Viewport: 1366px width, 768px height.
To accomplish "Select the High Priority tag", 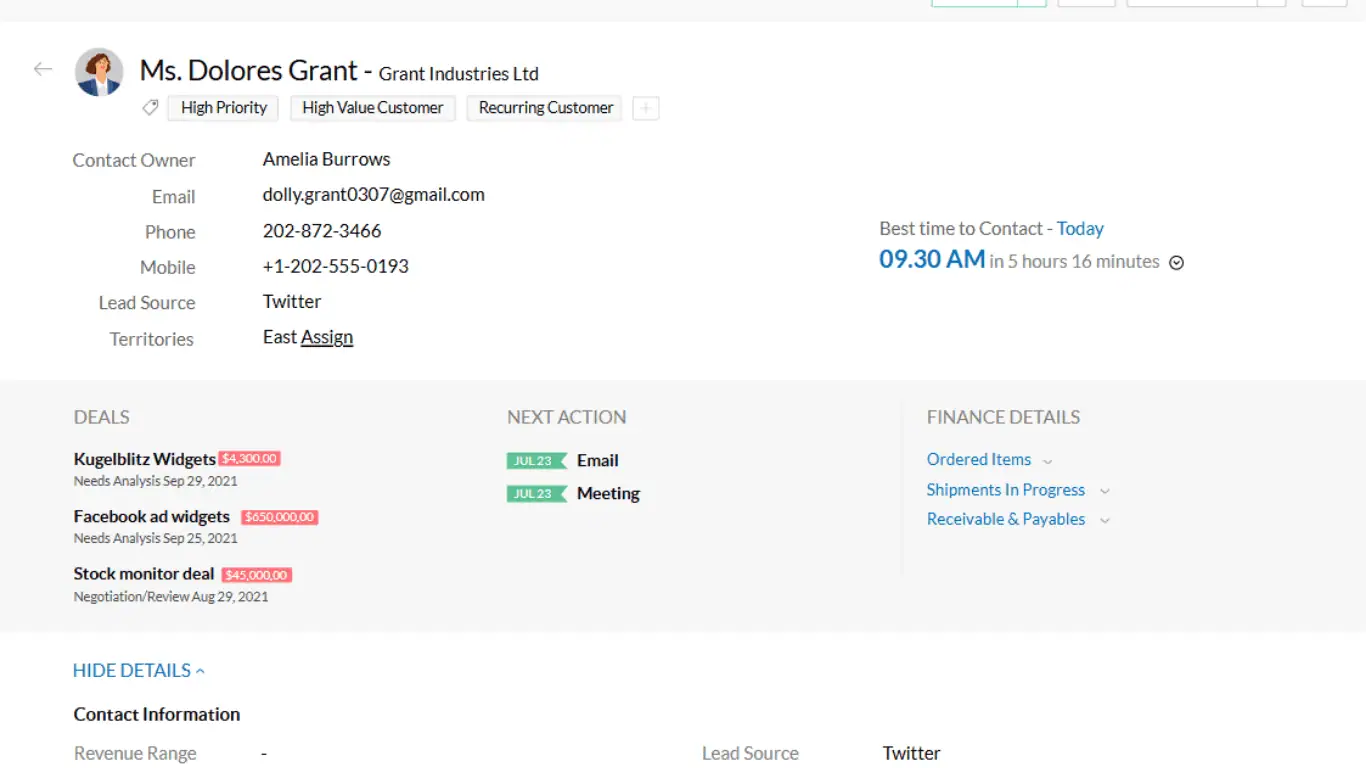I will [x=224, y=108].
